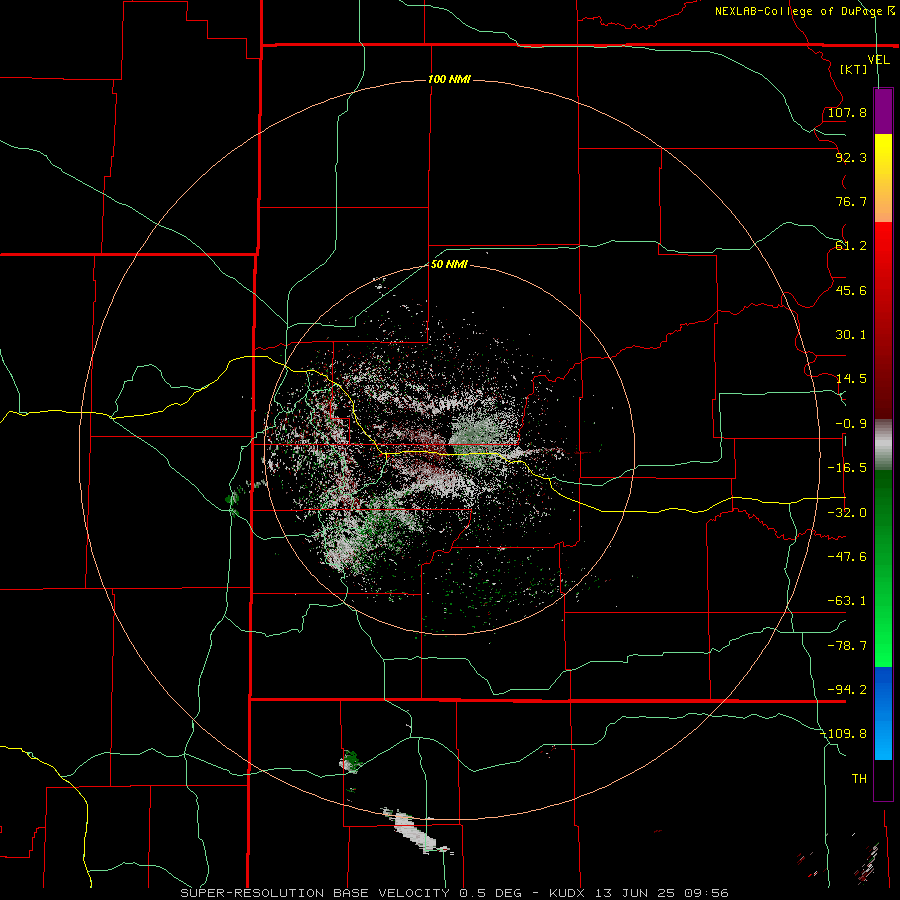Click the purple segment of the velocity scale
Screen dimensions: 900x900
coord(883,111)
